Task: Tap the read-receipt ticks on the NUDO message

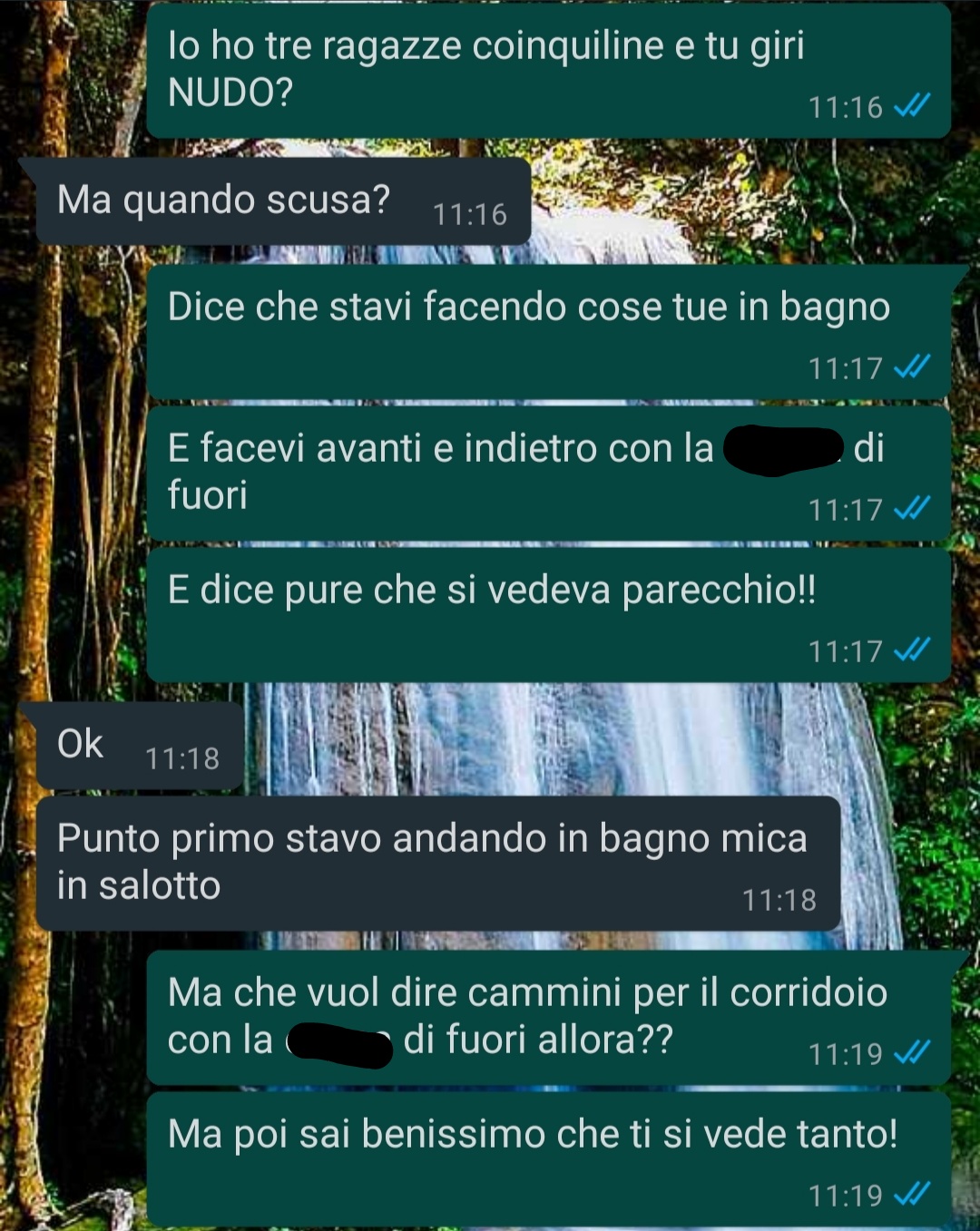Action: click(912, 107)
